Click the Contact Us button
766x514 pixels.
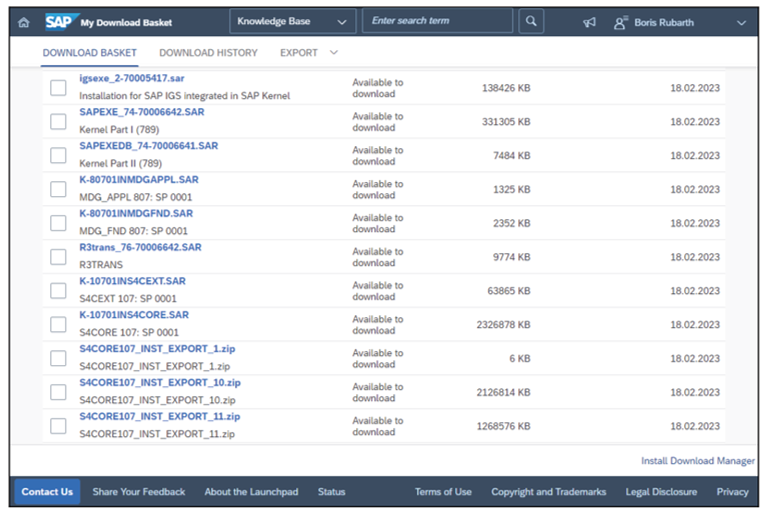[x=47, y=492]
